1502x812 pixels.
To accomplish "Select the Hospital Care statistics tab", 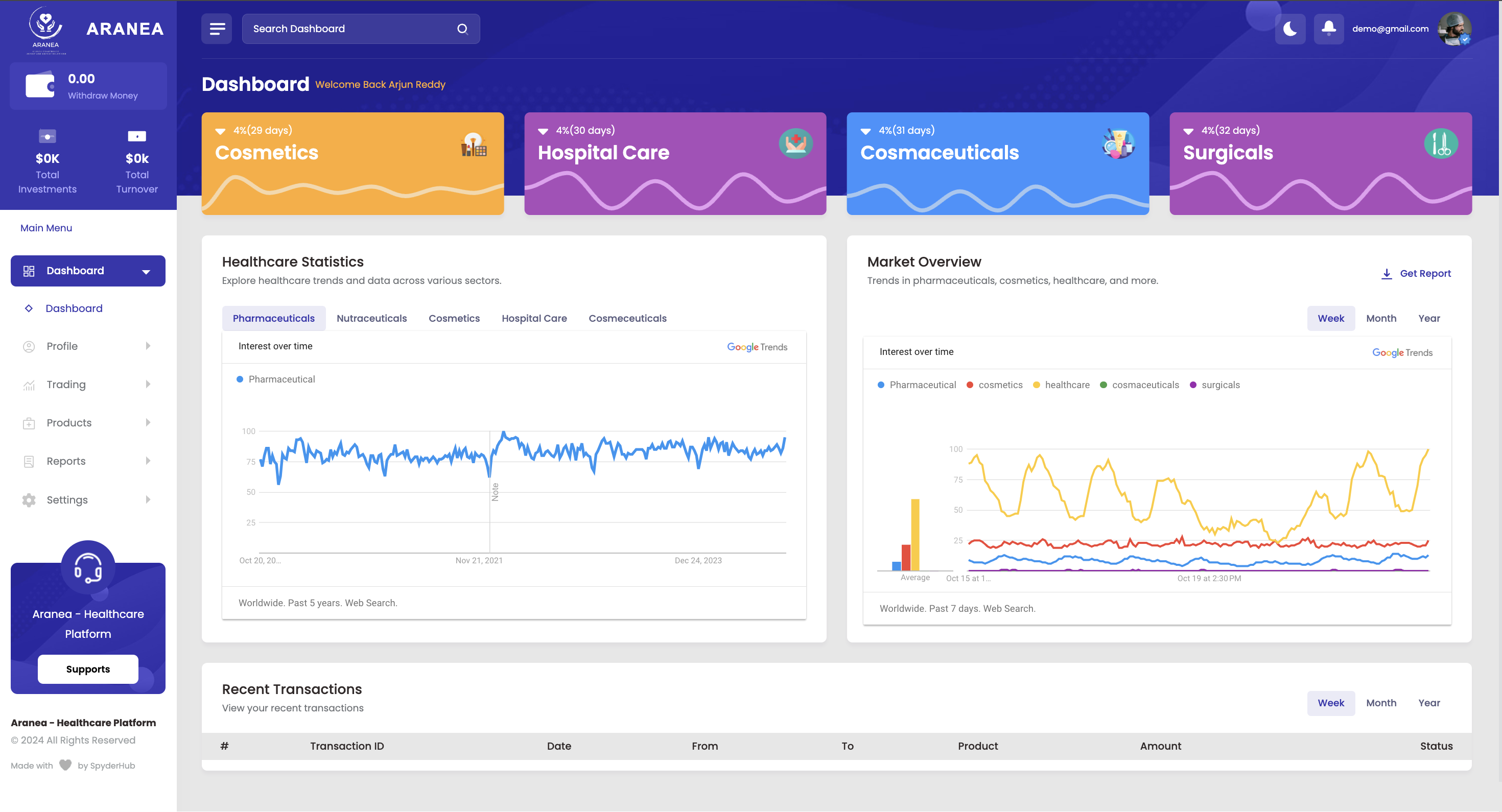I will [534, 318].
